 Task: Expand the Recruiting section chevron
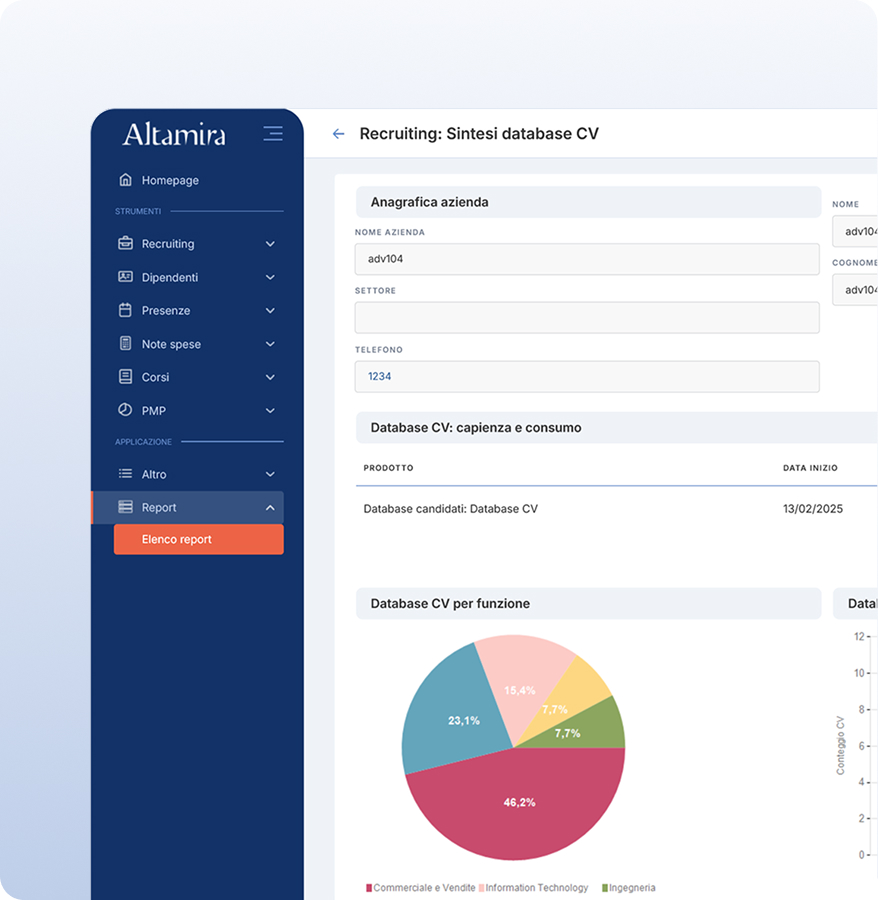[268, 243]
